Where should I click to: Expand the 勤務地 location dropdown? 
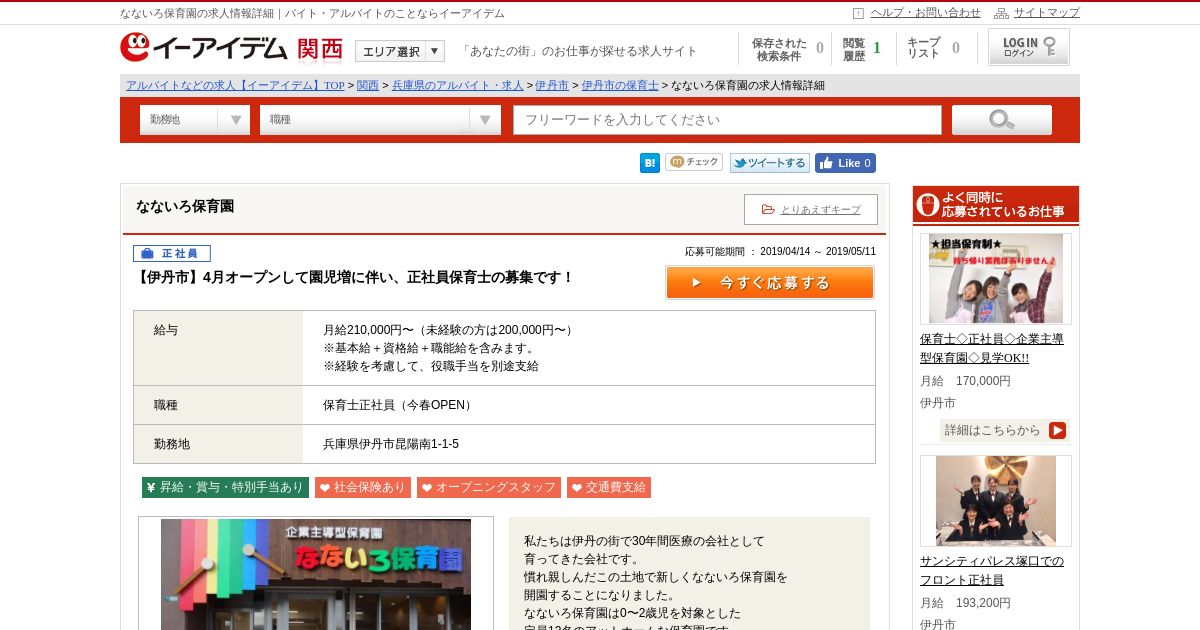(x=195, y=120)
